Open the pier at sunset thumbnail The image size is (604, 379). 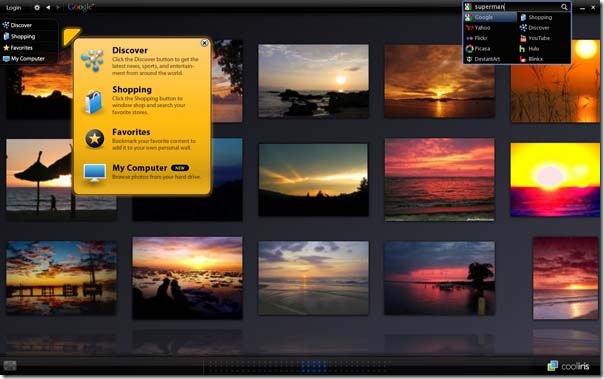tap(61, 278)
